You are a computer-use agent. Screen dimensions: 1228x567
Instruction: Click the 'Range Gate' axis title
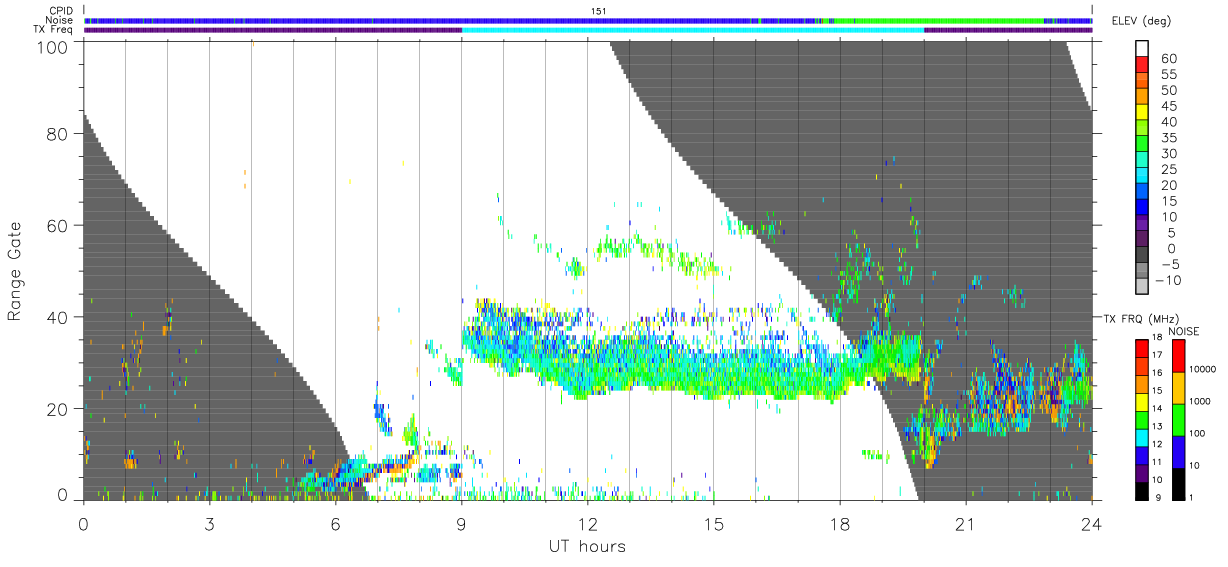coord(15,272)
